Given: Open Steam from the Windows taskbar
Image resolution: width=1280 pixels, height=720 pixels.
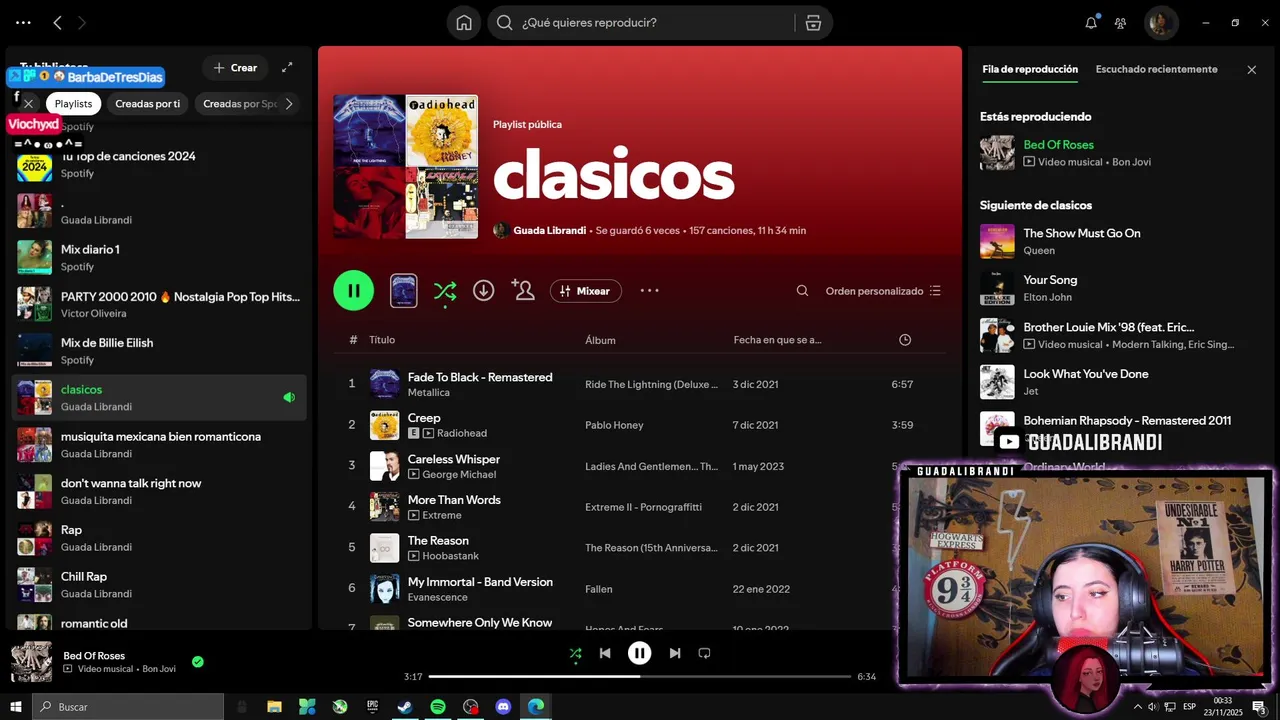Looking at the screenshot, I should pos(405,707).
